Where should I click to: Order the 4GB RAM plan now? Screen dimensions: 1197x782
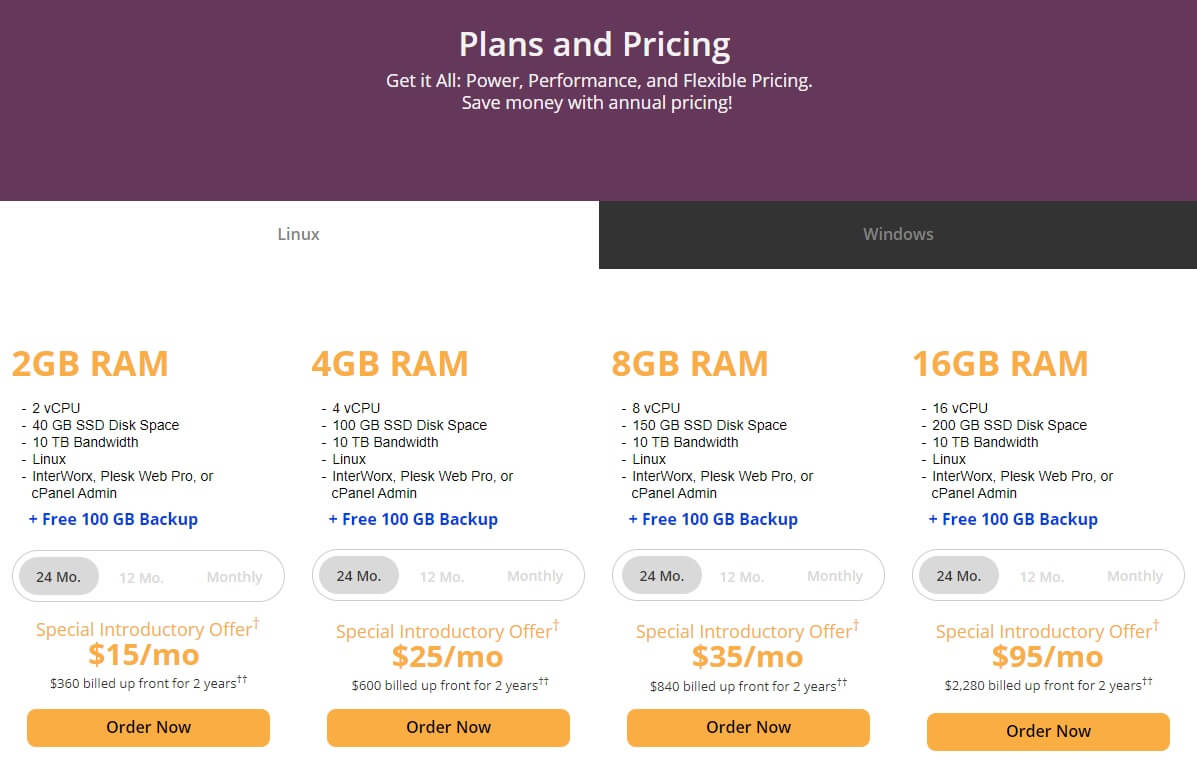[448, 728]
